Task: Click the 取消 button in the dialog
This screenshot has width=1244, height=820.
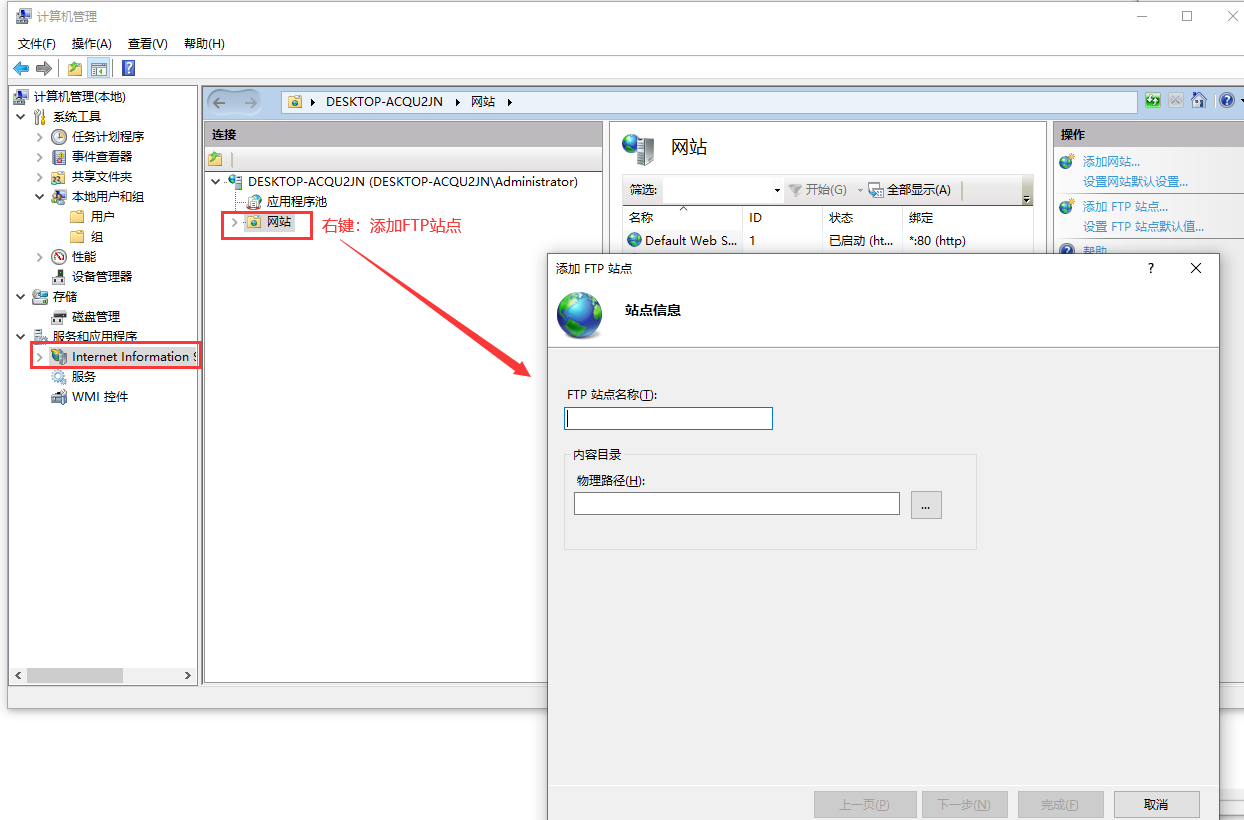Action: tap(1156, 804)
